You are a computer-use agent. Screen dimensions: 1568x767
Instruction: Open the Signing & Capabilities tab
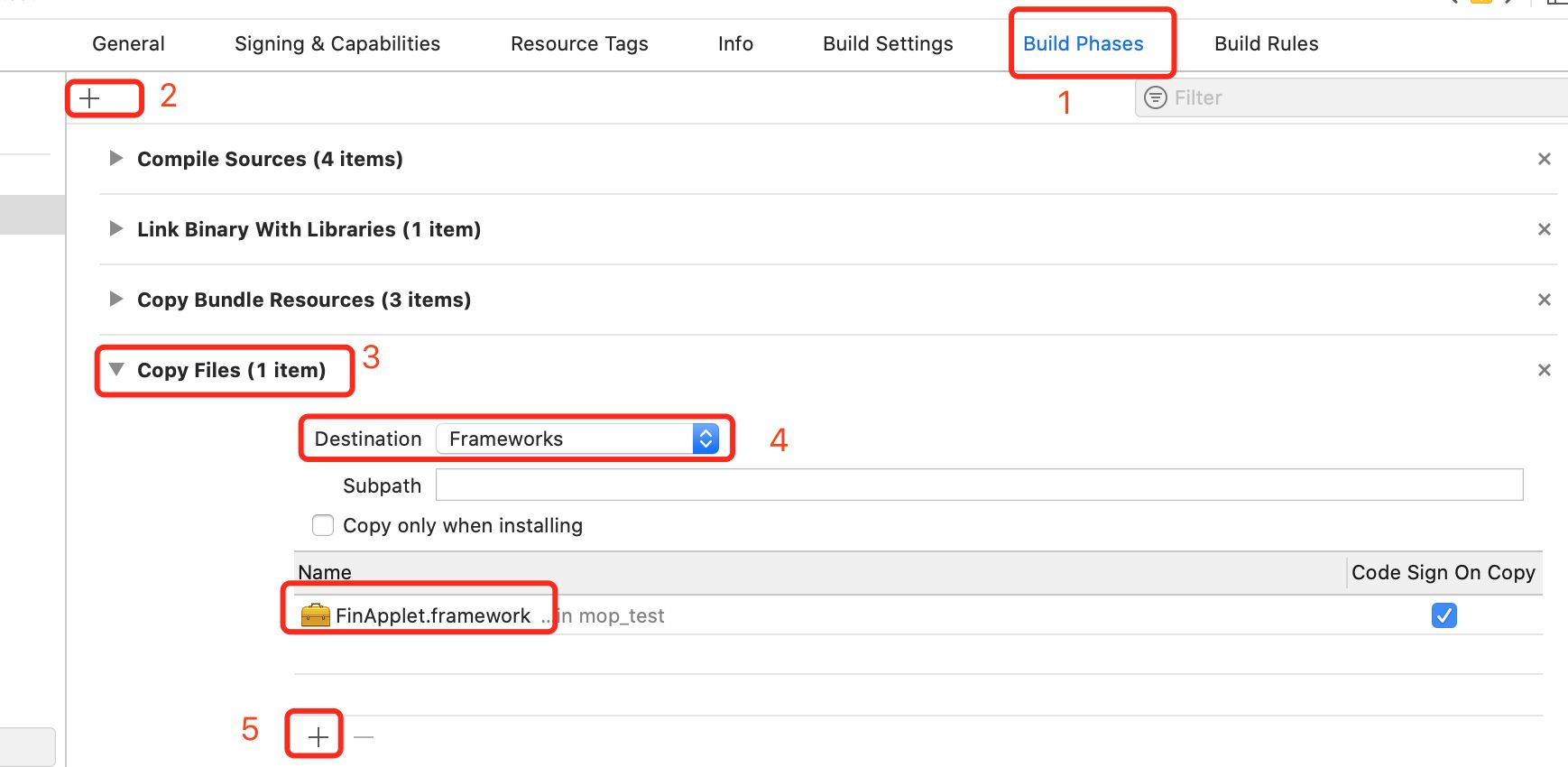337,43
